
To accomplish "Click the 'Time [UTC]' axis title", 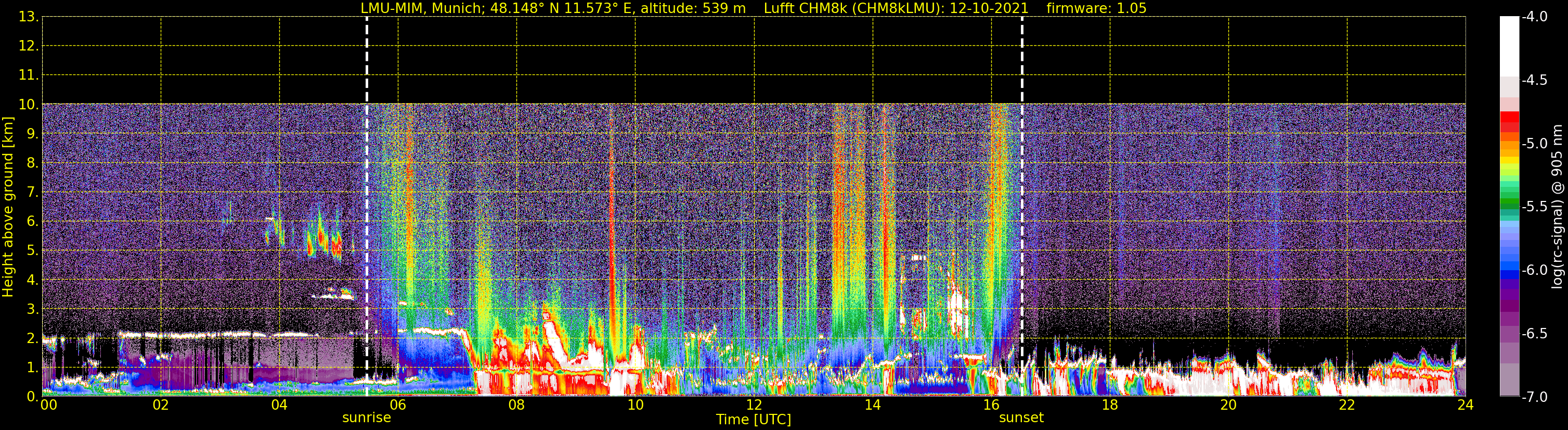I will click(x=754, y=420).
